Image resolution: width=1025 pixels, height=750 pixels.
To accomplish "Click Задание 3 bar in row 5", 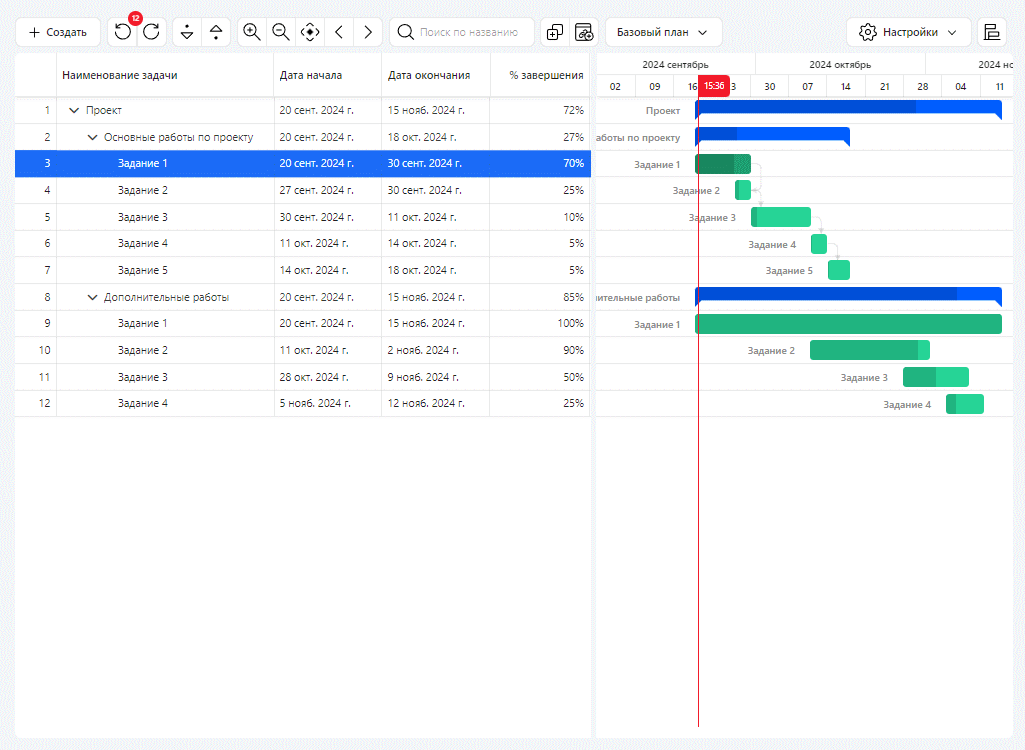I will [781, 217].
